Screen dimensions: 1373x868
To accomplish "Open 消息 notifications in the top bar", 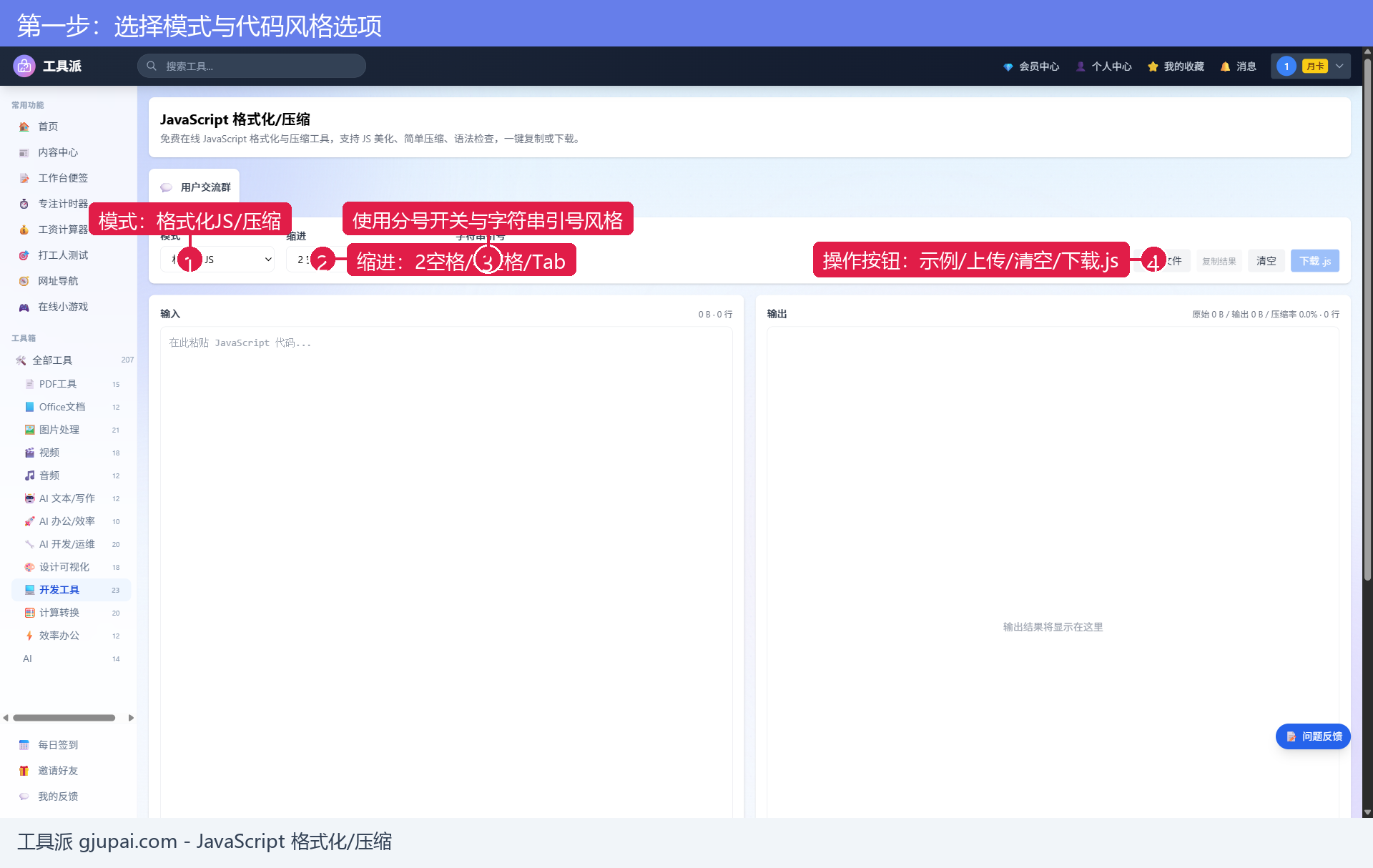I will pos(1238,66).
